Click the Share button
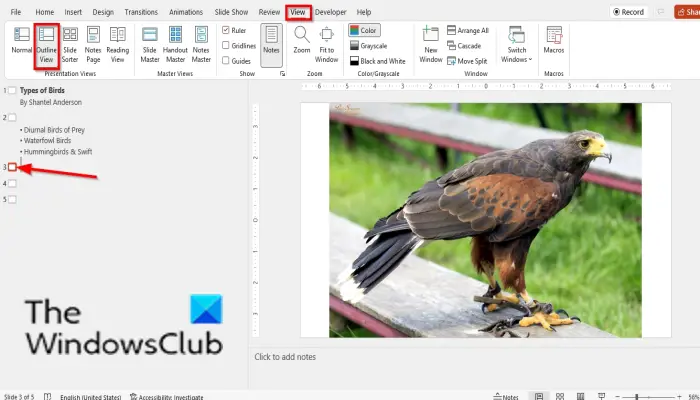This screenshot has height=400, width=700. [687, 12]
